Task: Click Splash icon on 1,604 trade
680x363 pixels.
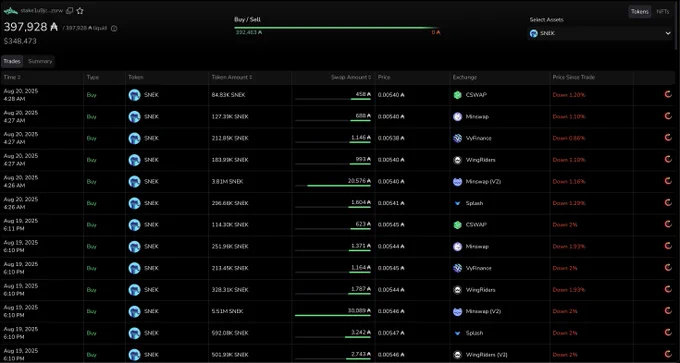Action: [458, 203]
